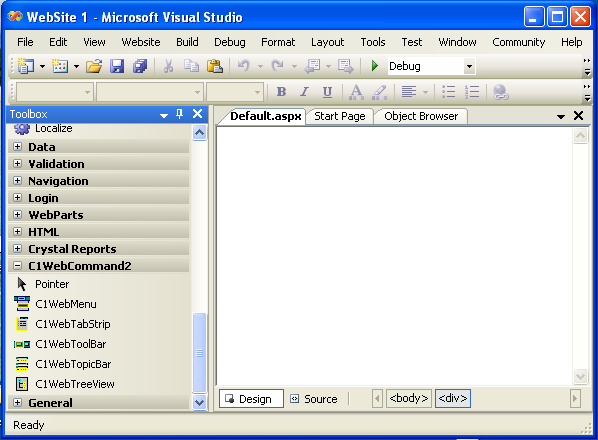598x440 pixels.
Task: Open the Debug configuration dropdown
Action: (469, 66)
